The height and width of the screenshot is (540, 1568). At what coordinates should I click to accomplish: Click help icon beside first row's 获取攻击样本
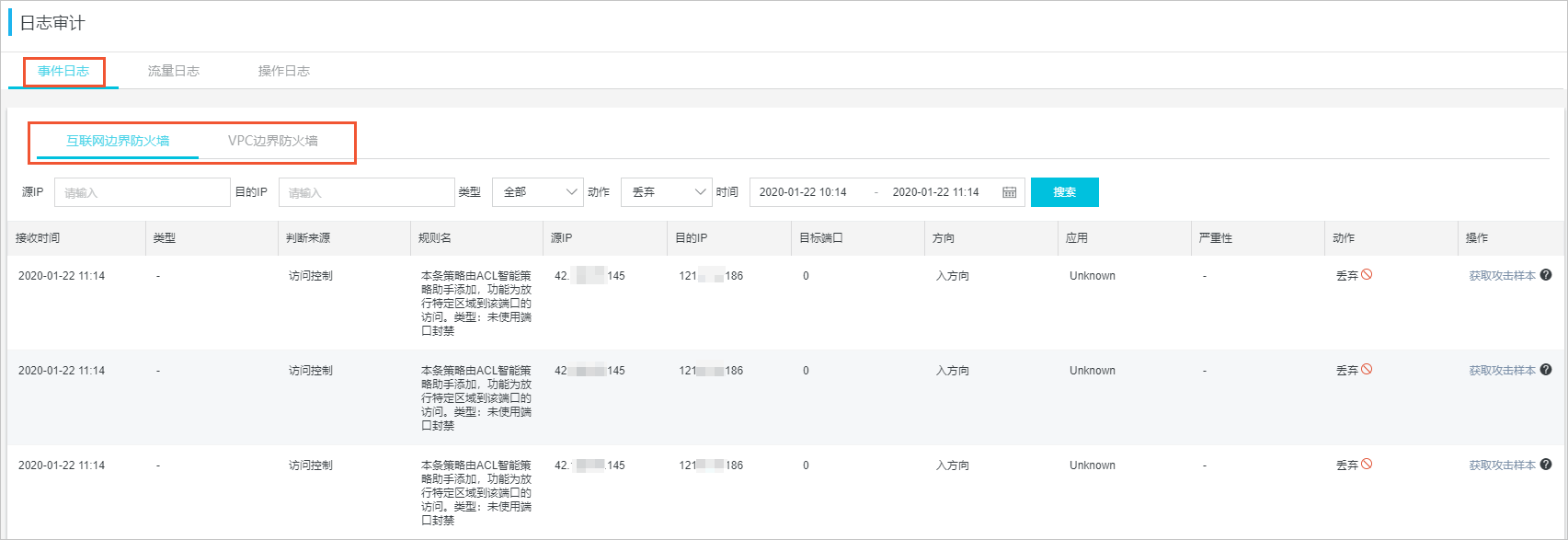point(1546,275)
